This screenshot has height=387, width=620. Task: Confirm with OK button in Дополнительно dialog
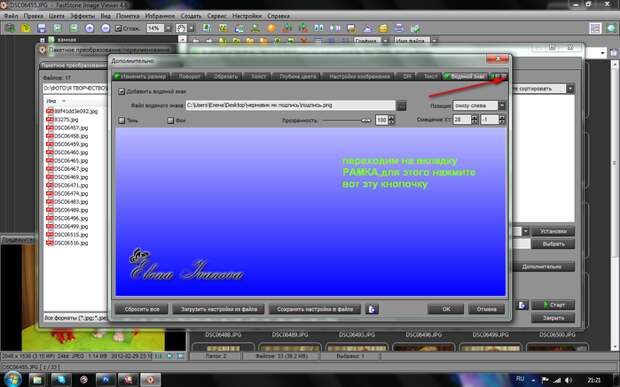coord(446,309)
